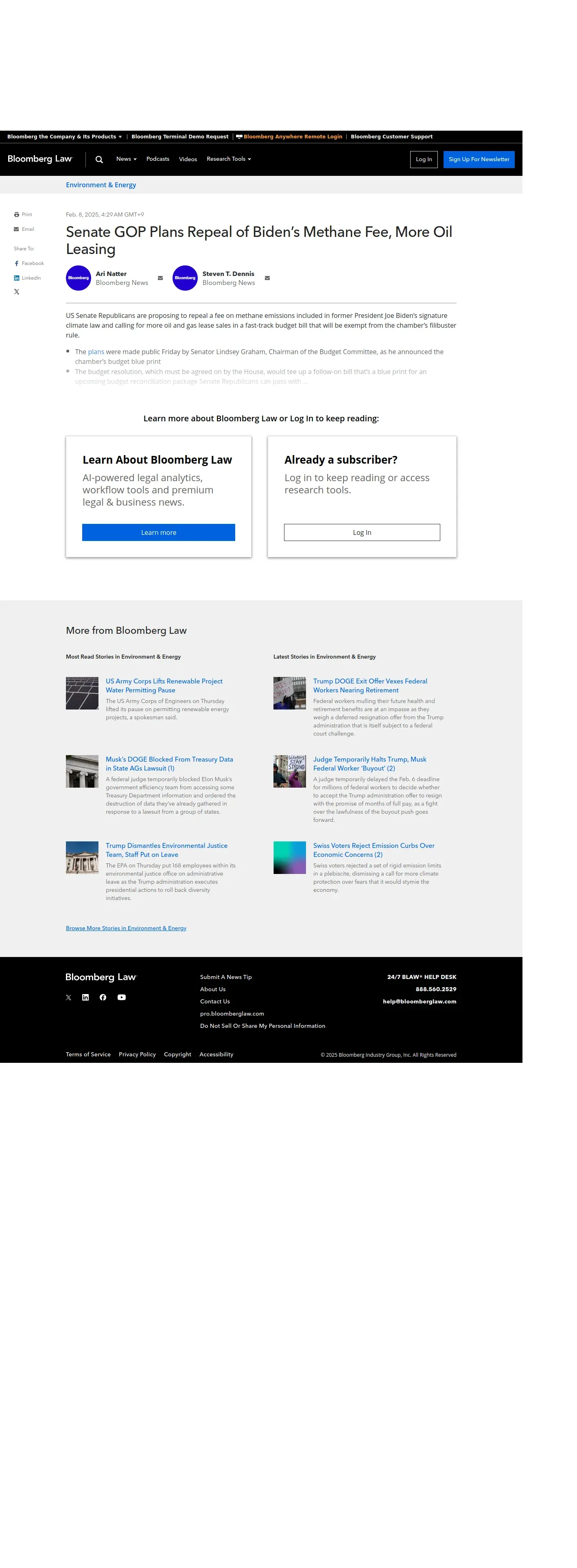Open Privacy Policy footer link
This screenshot has height=1568, width=577.
138,1054
